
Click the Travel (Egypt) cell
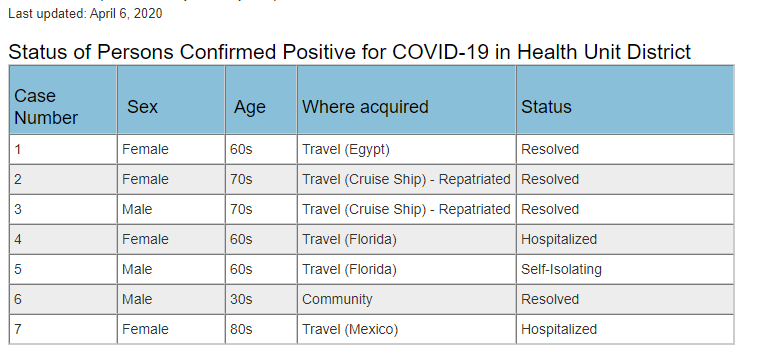(407, 149)
